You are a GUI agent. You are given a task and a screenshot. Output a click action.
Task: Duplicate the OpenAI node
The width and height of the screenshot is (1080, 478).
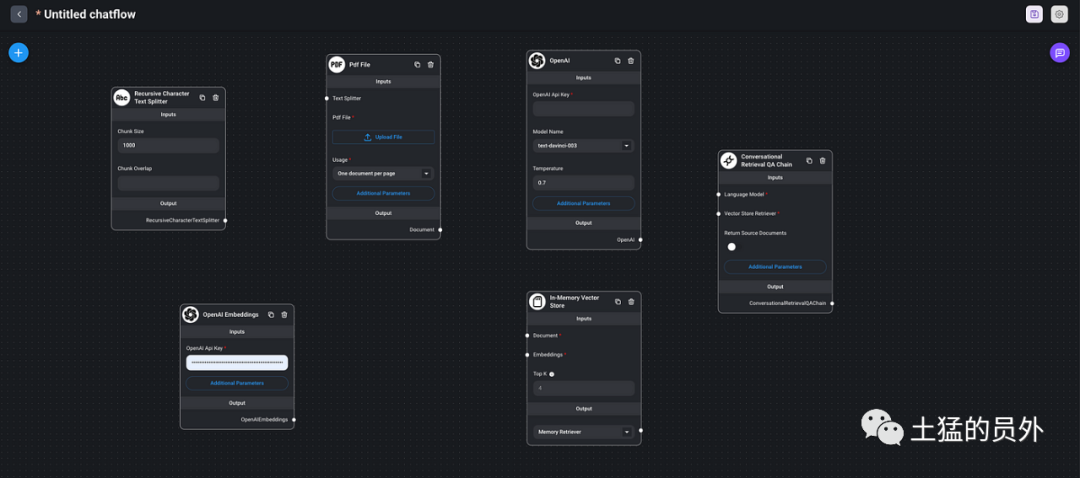[x=617, y=61]
